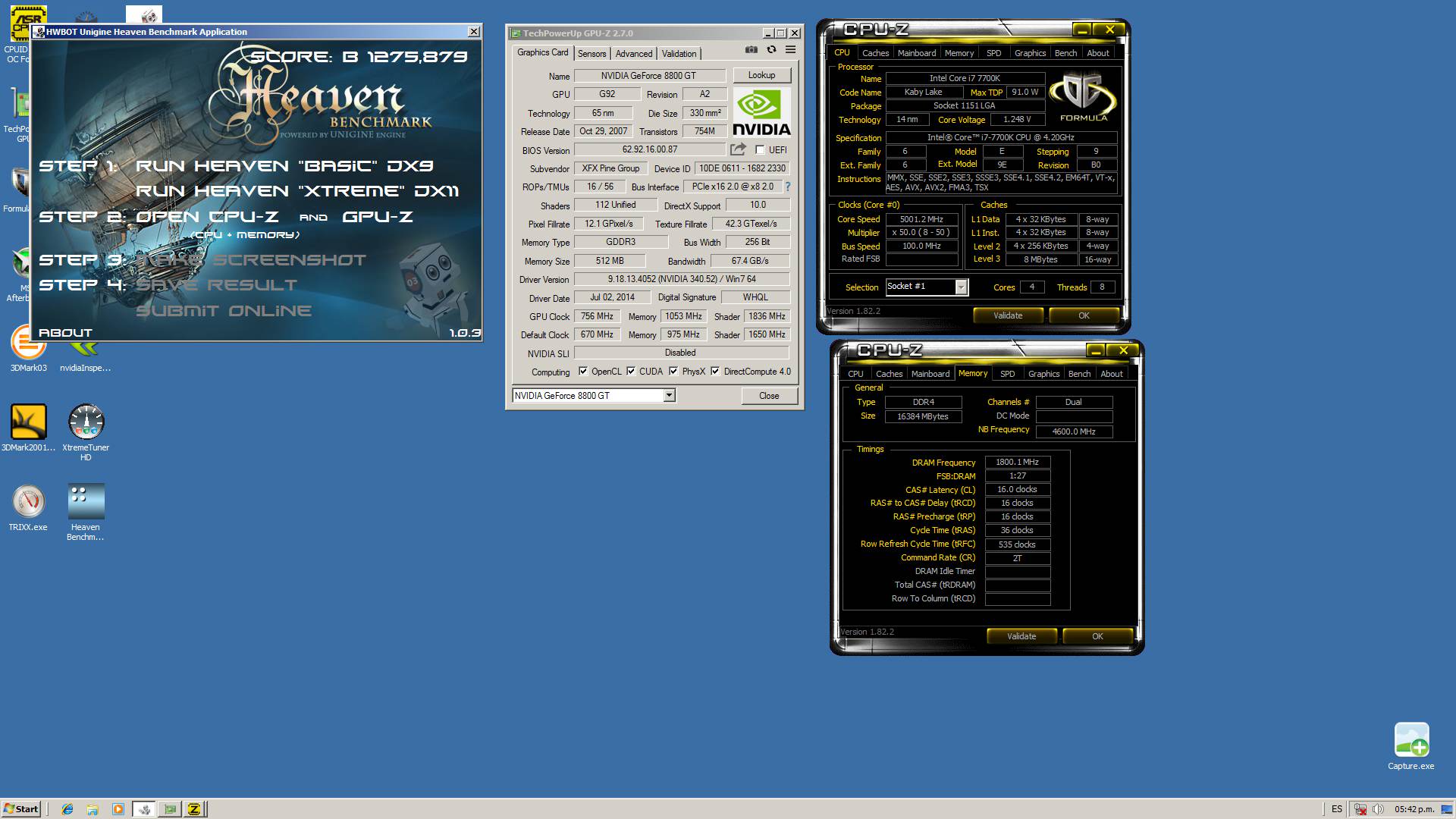This screenshot has height=819, width=1456.
Task: Open the 3DMark2001 desktop shortcut
Action: 28,428
